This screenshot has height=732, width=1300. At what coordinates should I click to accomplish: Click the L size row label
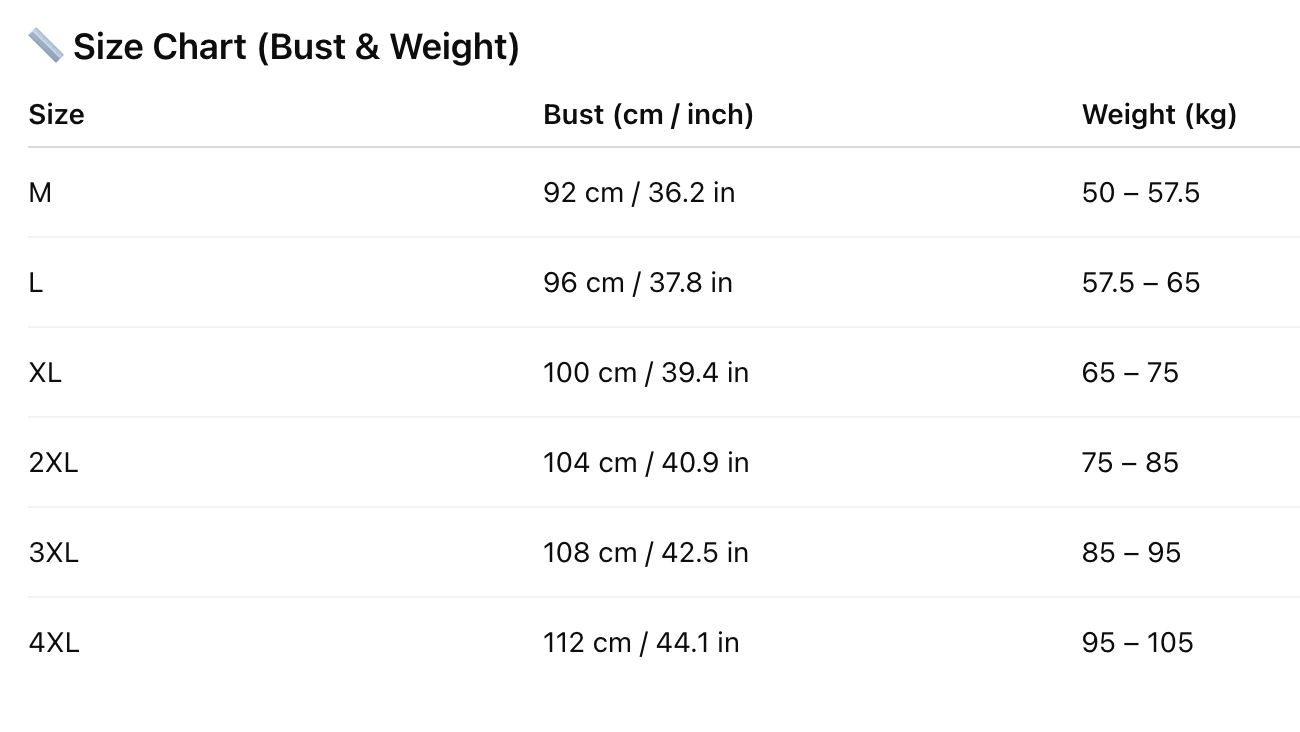click(36, 282)
